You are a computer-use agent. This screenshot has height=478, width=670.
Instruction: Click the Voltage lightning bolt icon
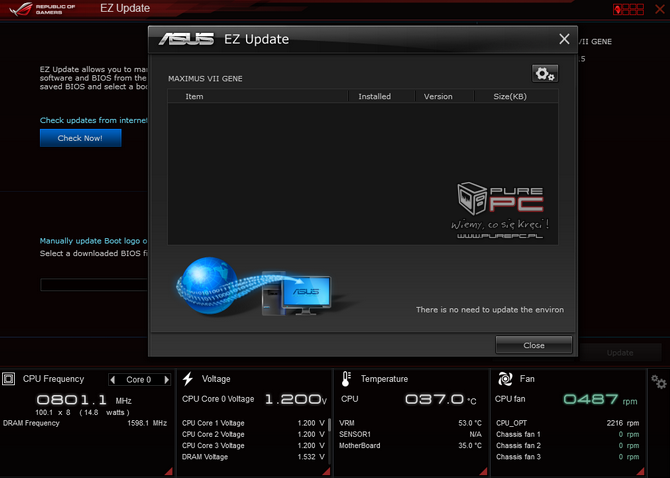tap(188, 379)
